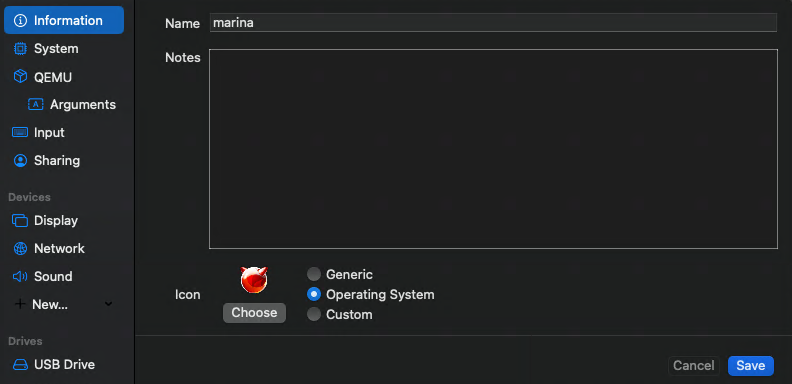
Task: Open the Network globe icon
Action: (x=20, y=249)
